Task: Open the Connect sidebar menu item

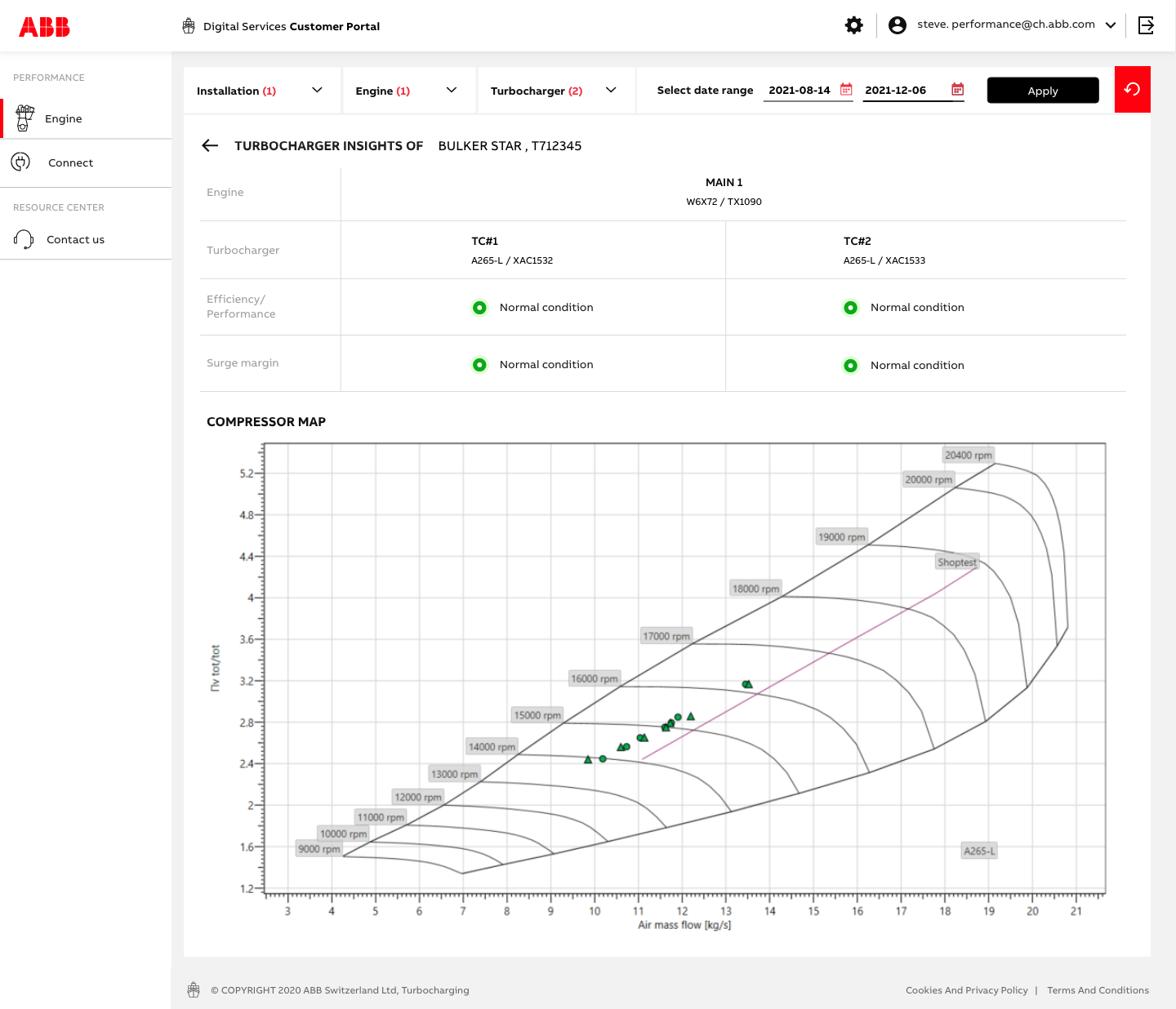Action: coord(70,163)
